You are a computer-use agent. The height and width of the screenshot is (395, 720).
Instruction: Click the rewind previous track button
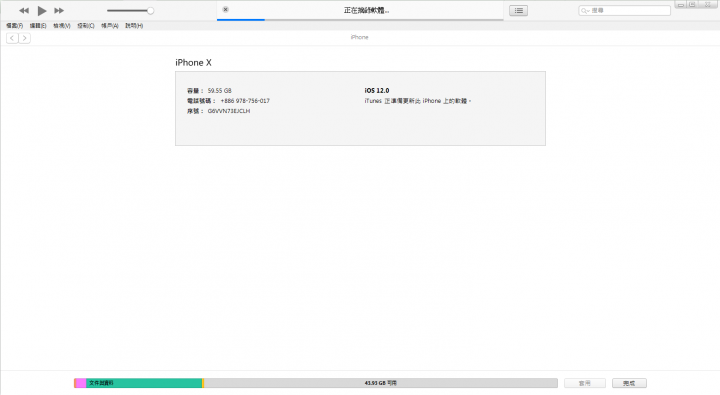[24, 11]
